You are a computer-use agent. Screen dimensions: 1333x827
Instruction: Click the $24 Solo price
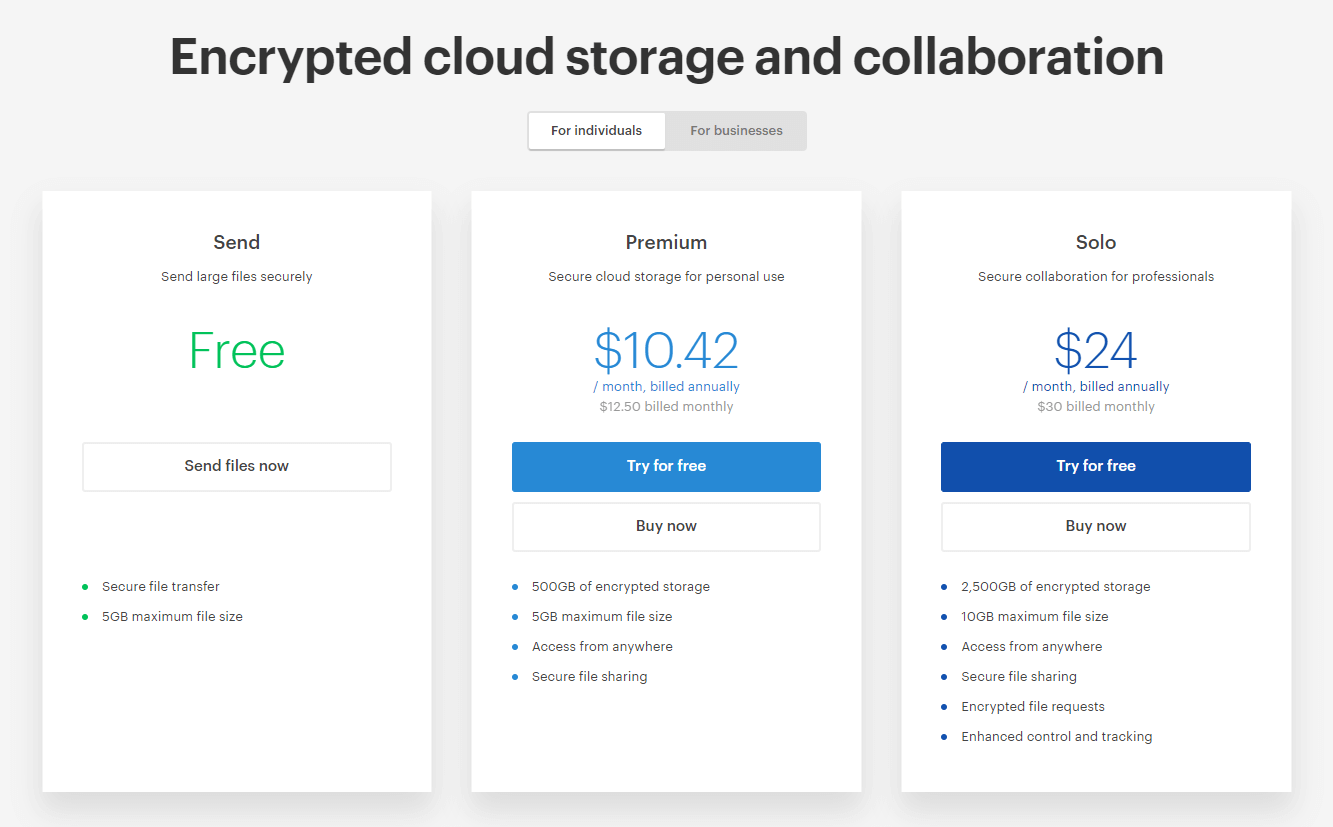pyautogui.click(x=1095, y=351)
